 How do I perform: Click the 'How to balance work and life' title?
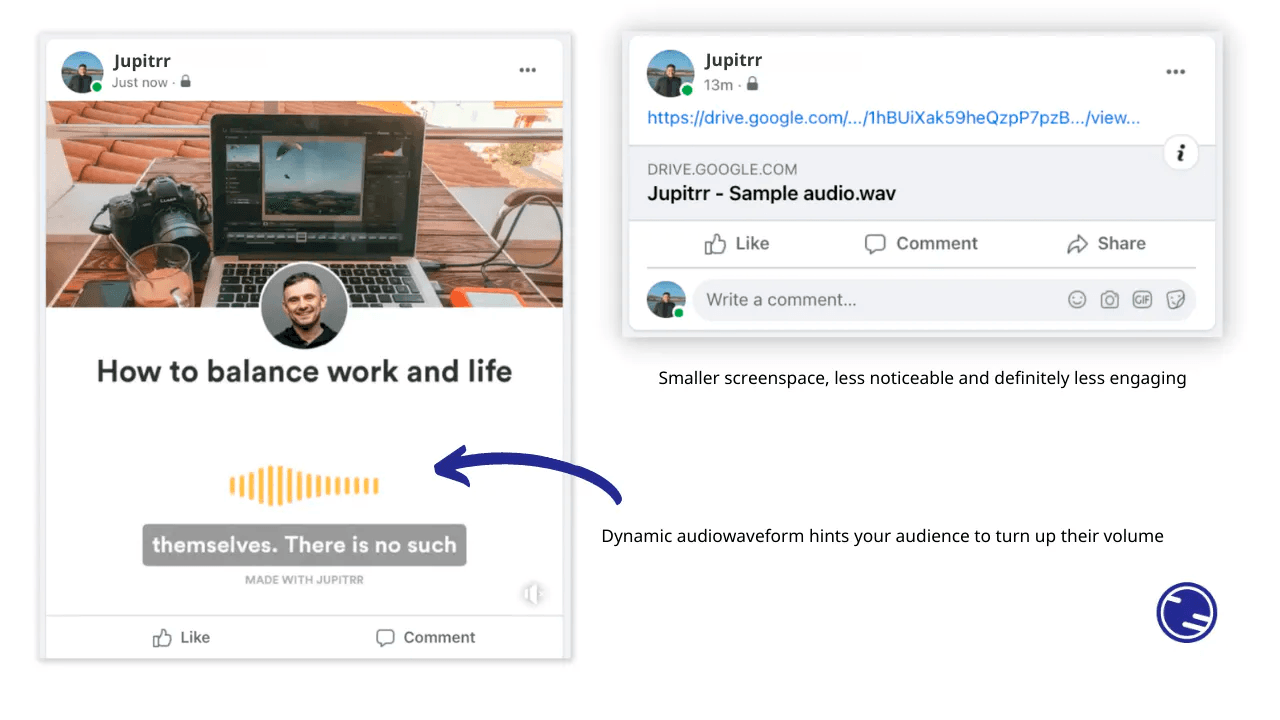(304, 372)
